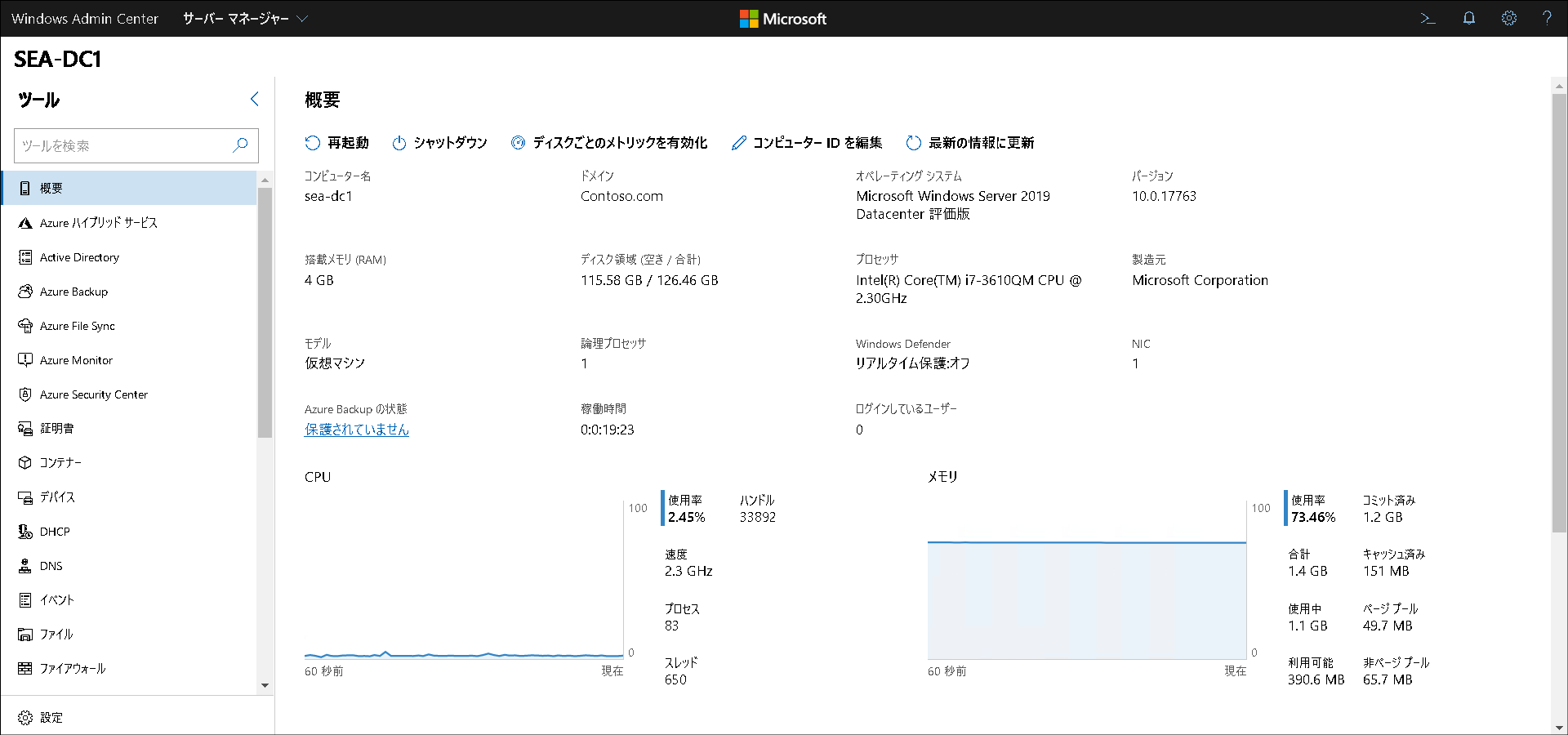Open the イベント (Events) viewer tool
This screenshot has width=1568, height=735.
pos(55,599)
